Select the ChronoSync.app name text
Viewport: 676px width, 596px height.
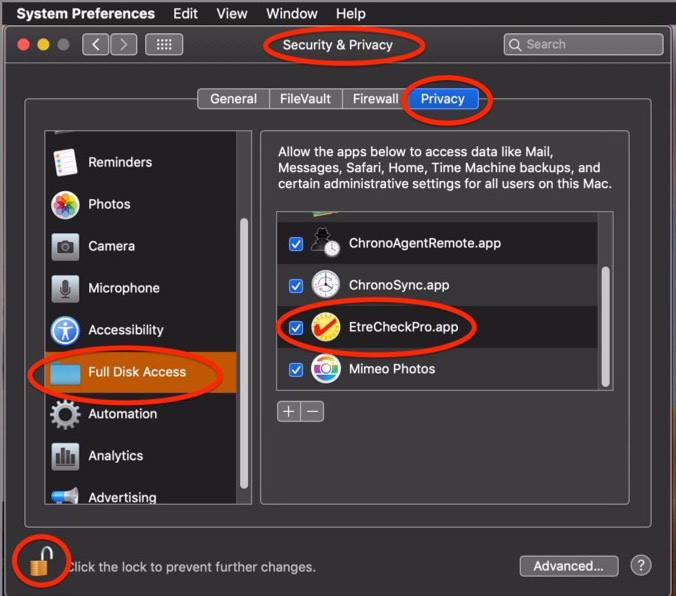399,285
